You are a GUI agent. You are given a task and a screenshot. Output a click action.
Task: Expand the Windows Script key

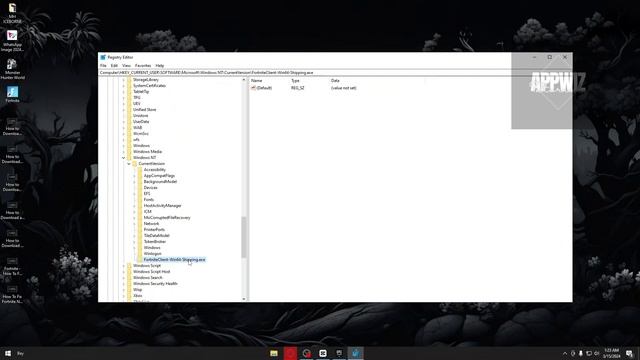tap(124, 266)
